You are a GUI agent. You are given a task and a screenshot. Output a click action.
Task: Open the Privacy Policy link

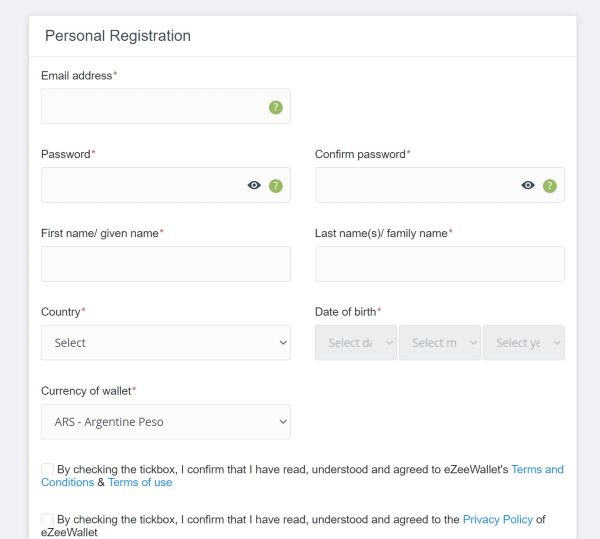[x=497, y=519]
